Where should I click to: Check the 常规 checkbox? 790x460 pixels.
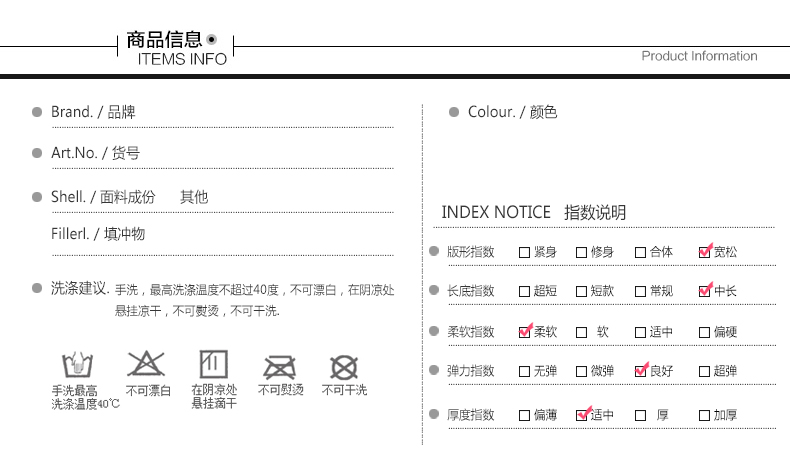pos(640,291)
